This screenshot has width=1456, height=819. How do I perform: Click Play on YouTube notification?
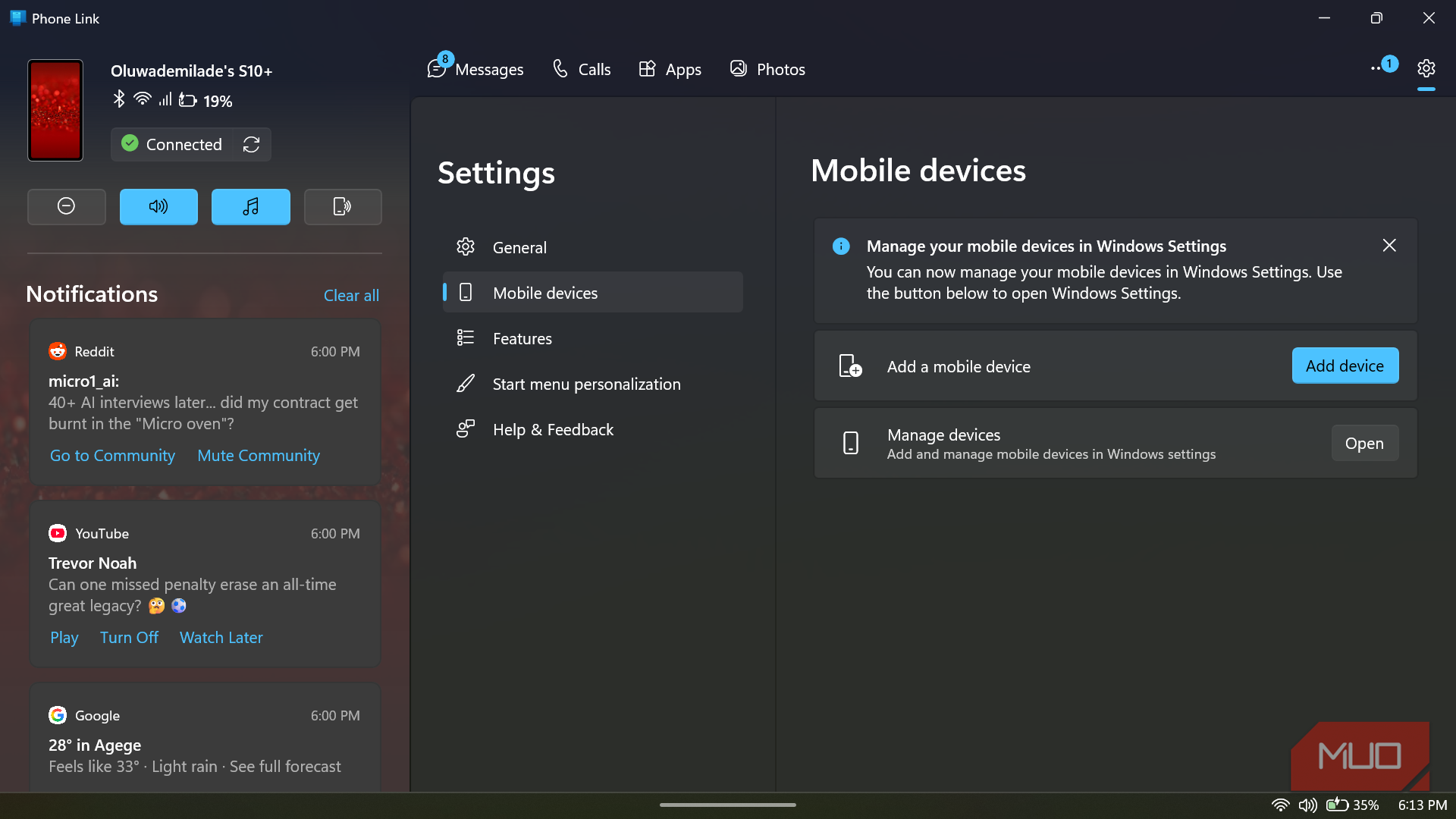pos(64,637)
